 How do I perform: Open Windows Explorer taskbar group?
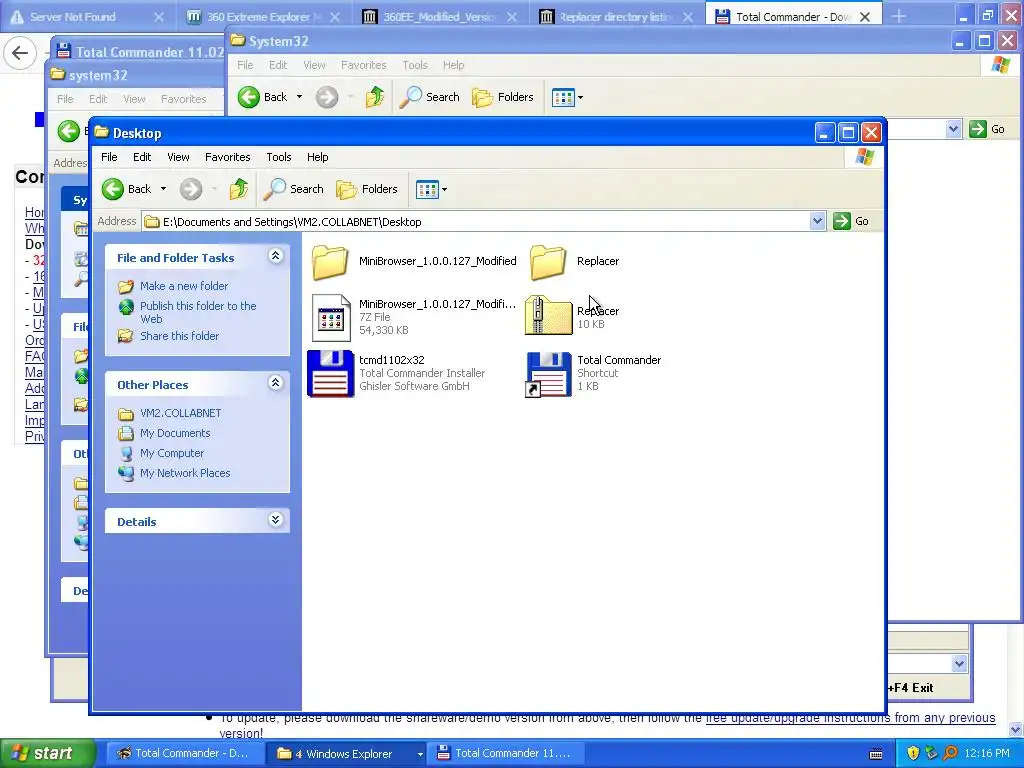(x=344, y=754)
